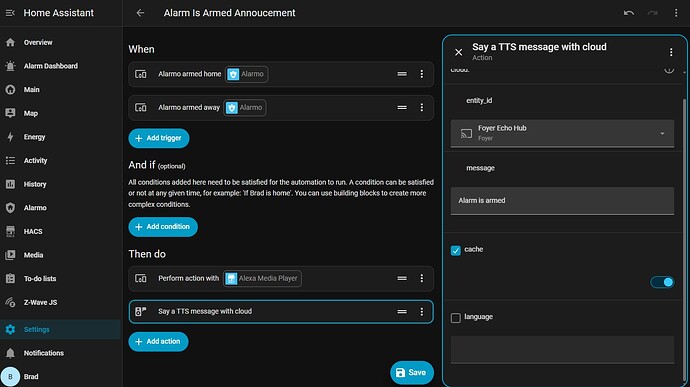Open the Map page
The width and height of the screenshot is (690, 387).
coord(60,113)
